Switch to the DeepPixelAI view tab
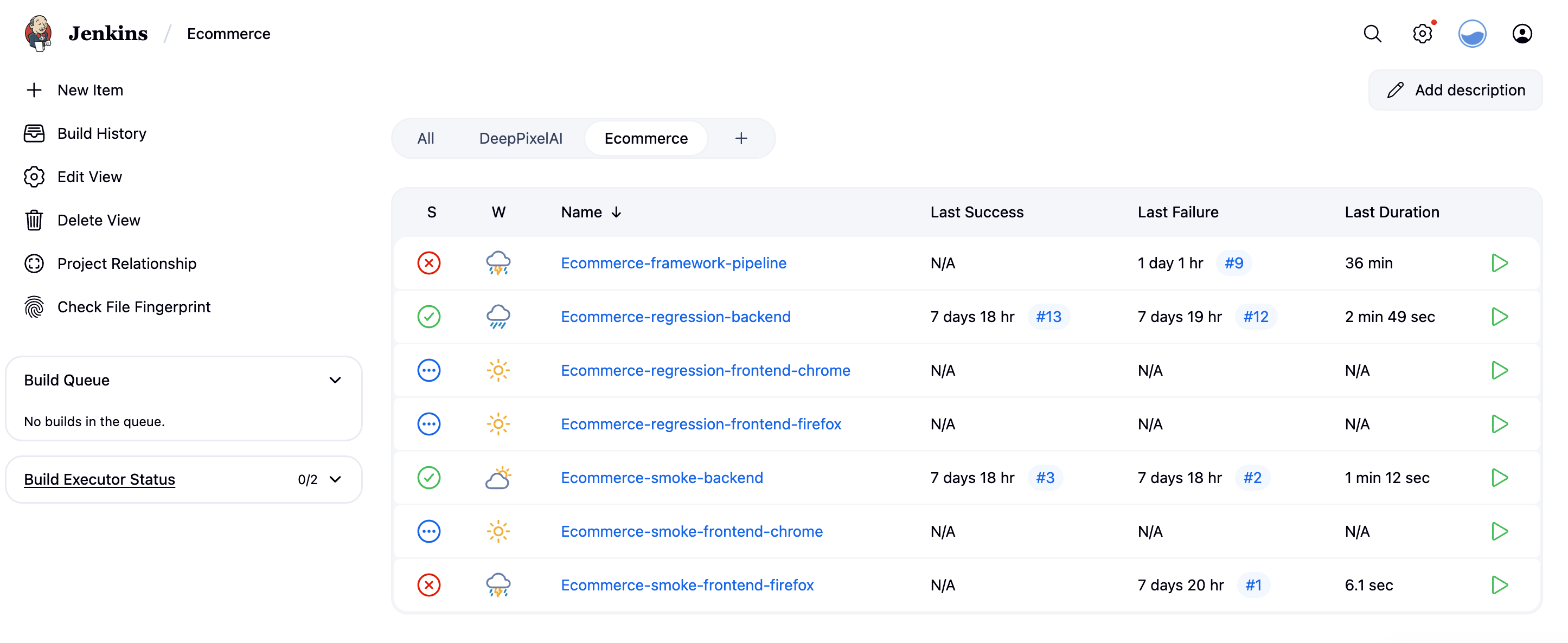Screen dimensions: 1568x643 pos(521,138)
